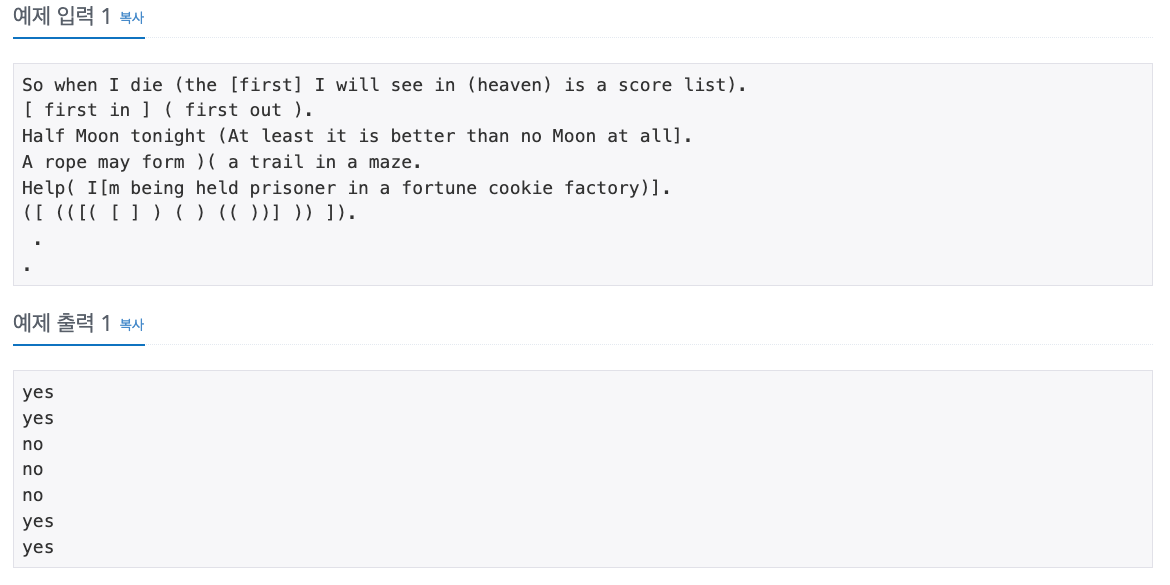This screenshot has width=1170, height=585.
Task: Click the brackets-only line in sample input
Action: tap(190, 213)
